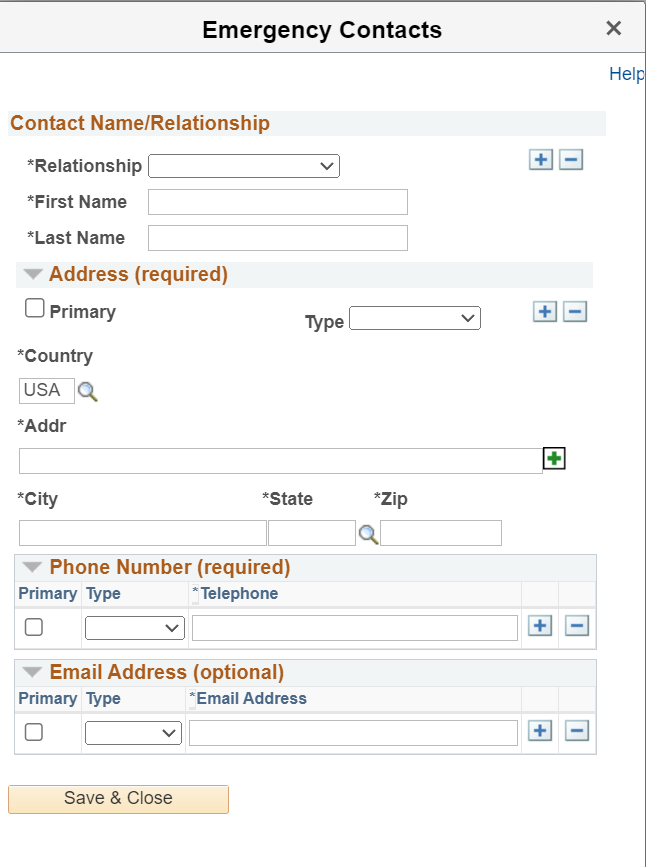Check the Primary address checkbox
646x867 pixels.
(x=35, y=309)
